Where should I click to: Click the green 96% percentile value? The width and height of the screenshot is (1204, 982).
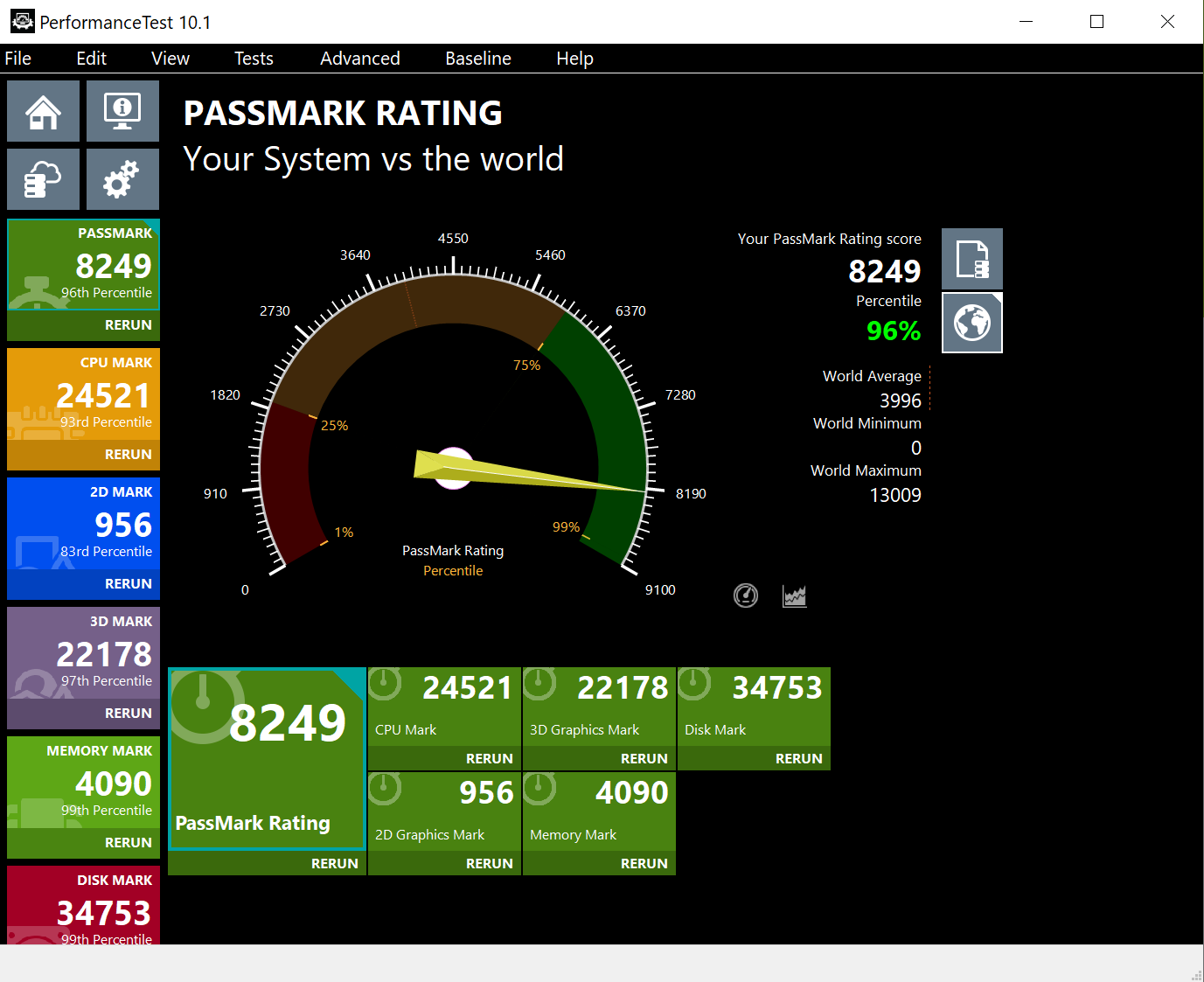[894, 331]
